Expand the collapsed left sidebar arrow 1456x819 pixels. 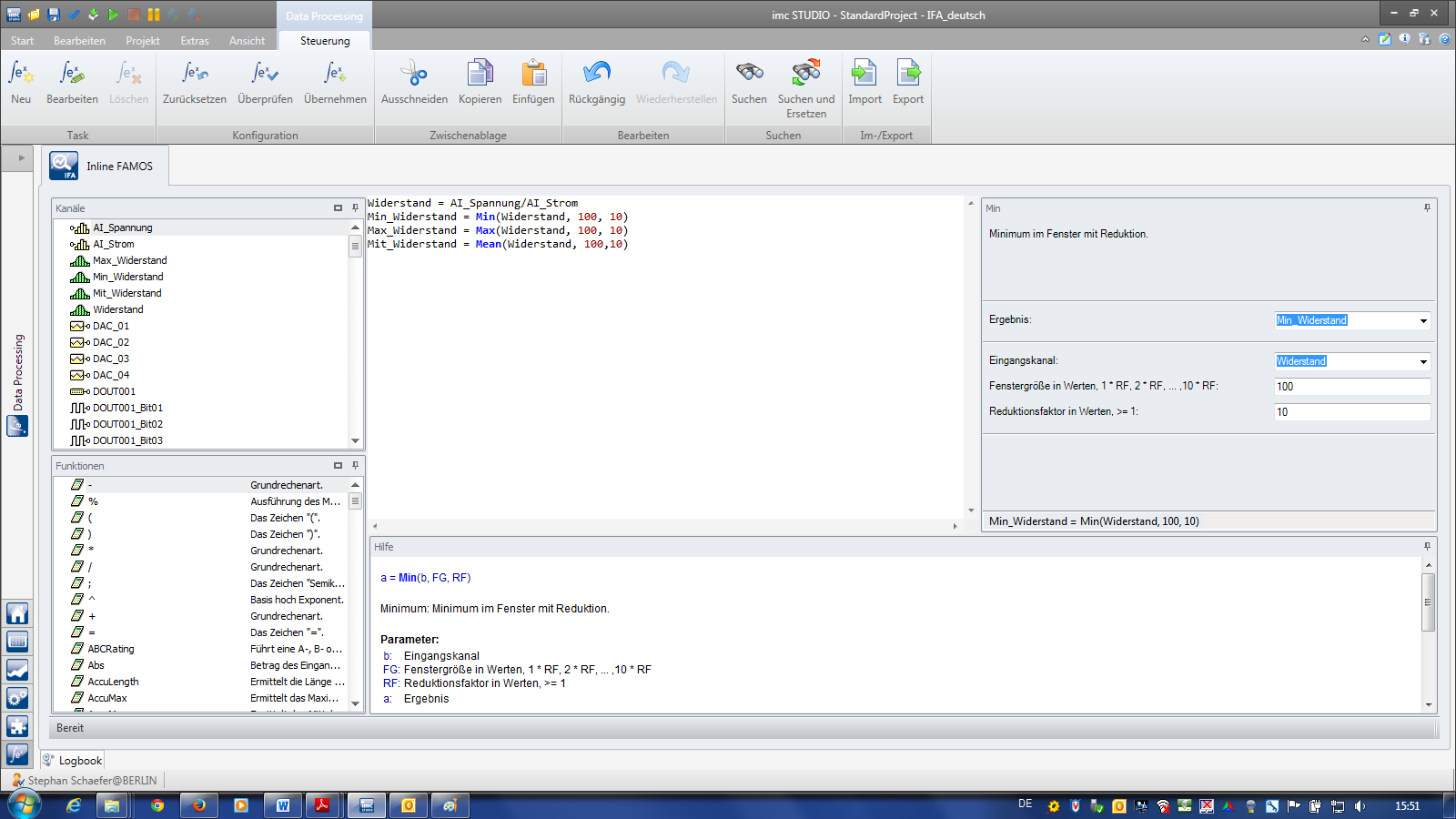(21, 158)
